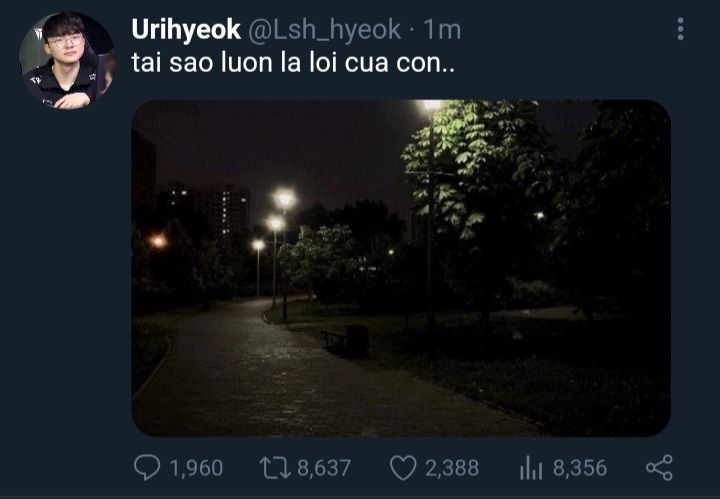720x499 pixels.
Task: Like the tweet with the heart icon
Action: [x=403, y=468]
